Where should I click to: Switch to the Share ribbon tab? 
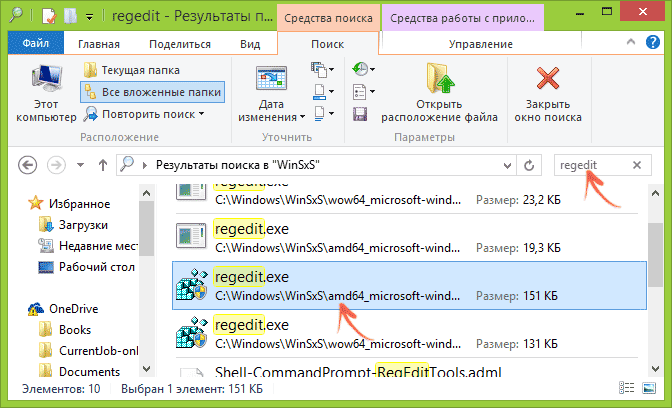[x=180, y=44]
